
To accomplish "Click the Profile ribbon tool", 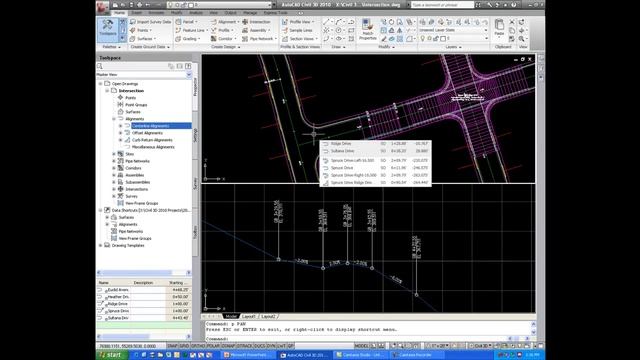I will (x=222, y=30).
